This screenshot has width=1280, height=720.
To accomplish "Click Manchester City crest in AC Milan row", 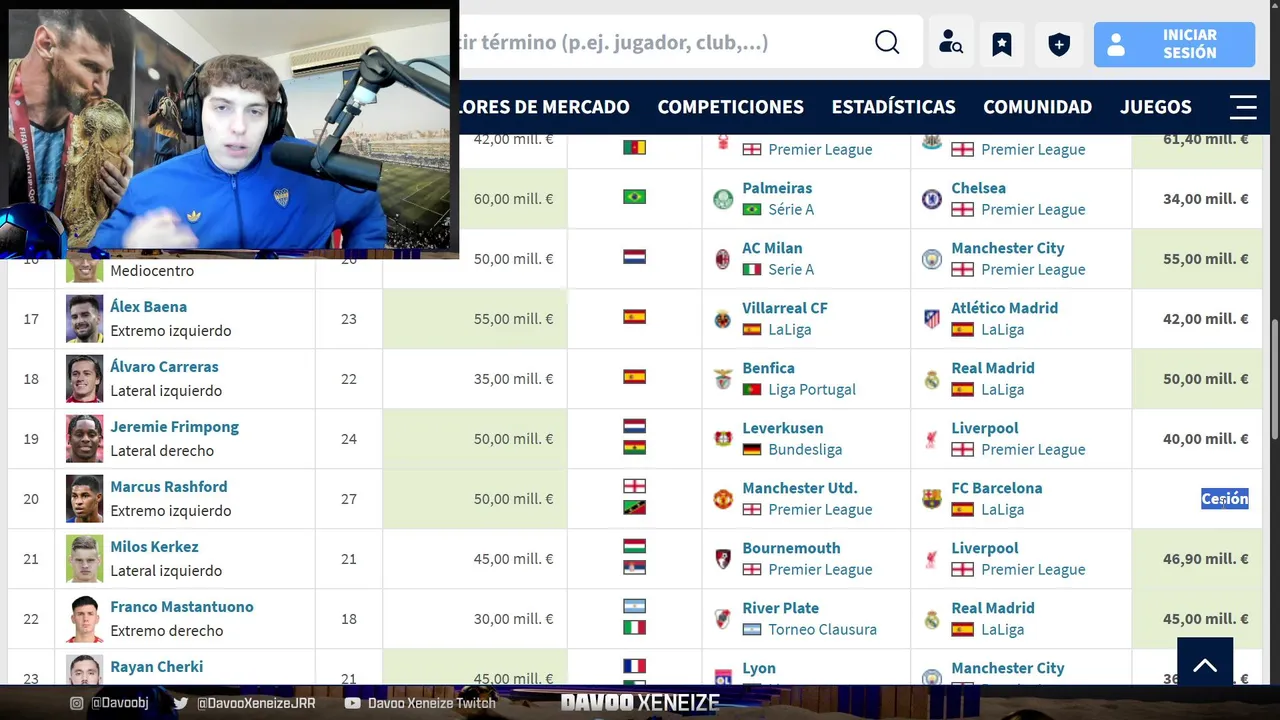I will point(931,259).
